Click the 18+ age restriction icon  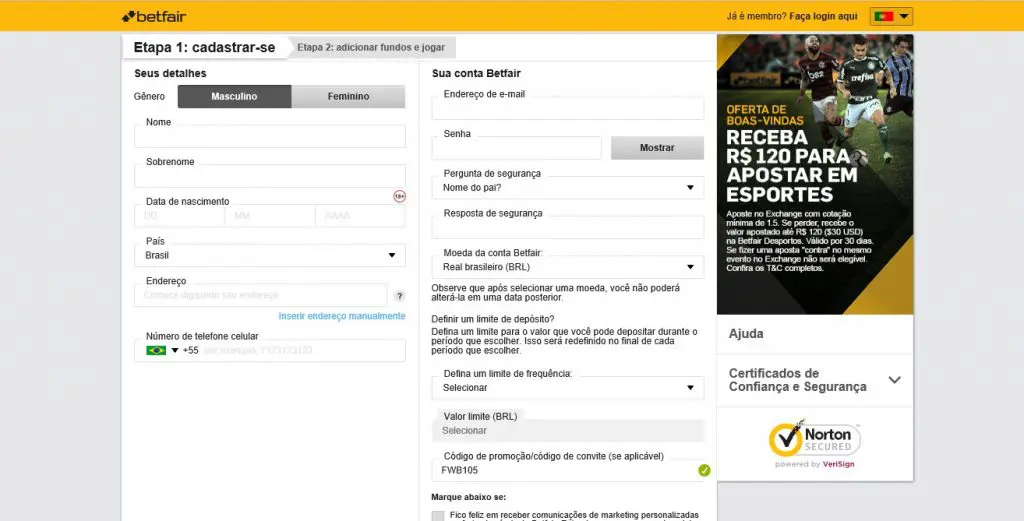point(399,196)
